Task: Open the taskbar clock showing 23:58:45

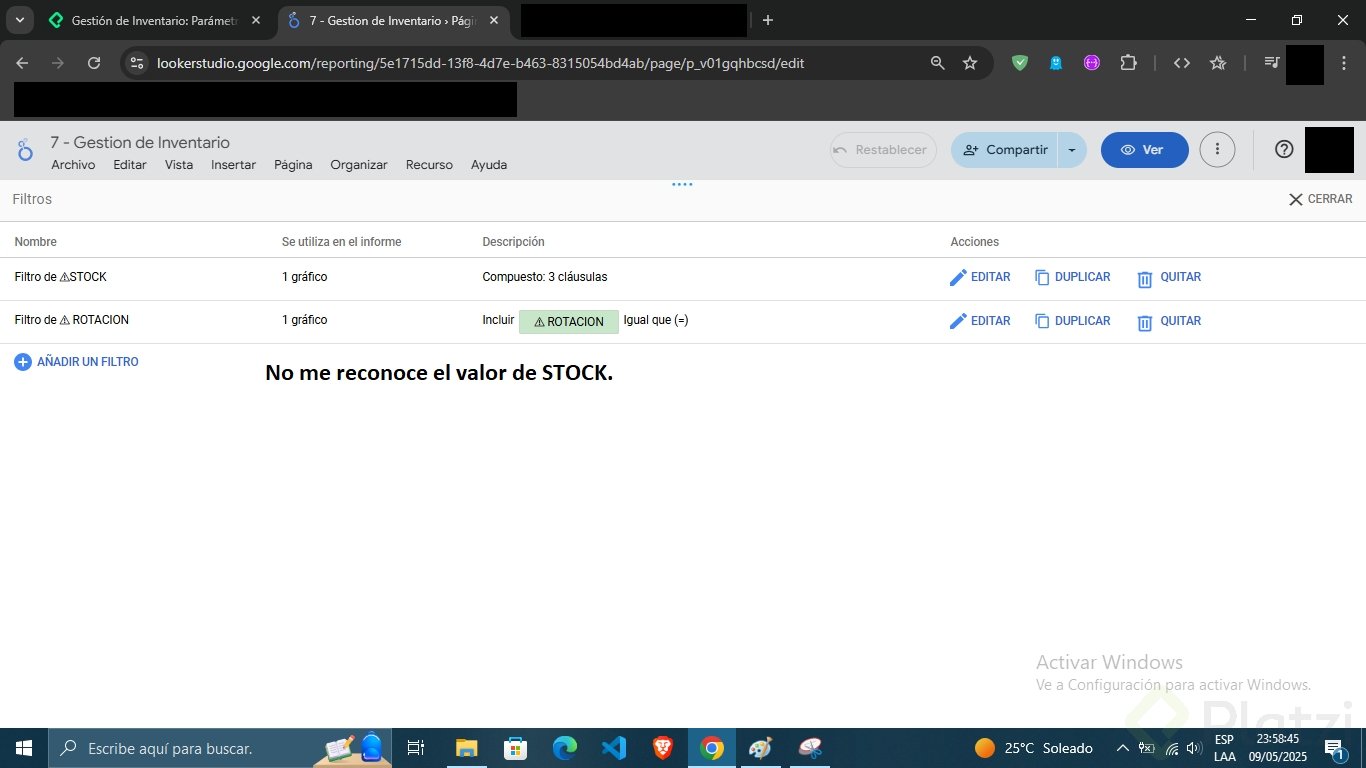Action: 1278,748
